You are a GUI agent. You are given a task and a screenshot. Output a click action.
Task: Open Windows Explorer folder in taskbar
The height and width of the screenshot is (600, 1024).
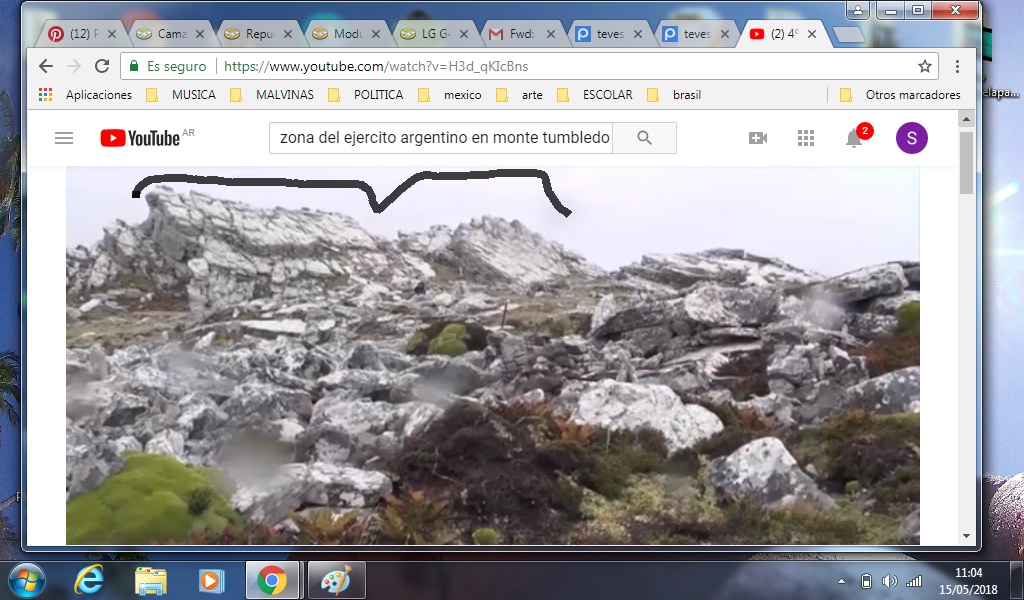click(151, 580)
